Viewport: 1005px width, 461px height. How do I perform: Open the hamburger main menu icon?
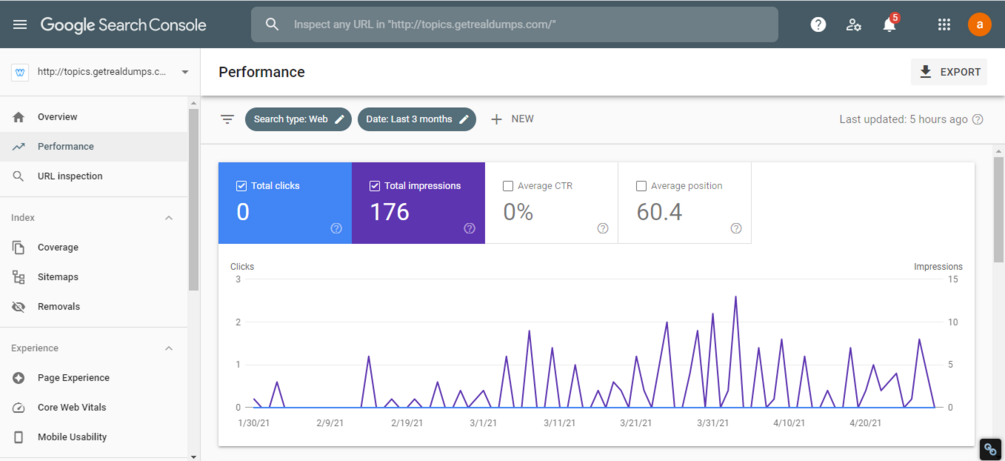[x=21, y=24]
